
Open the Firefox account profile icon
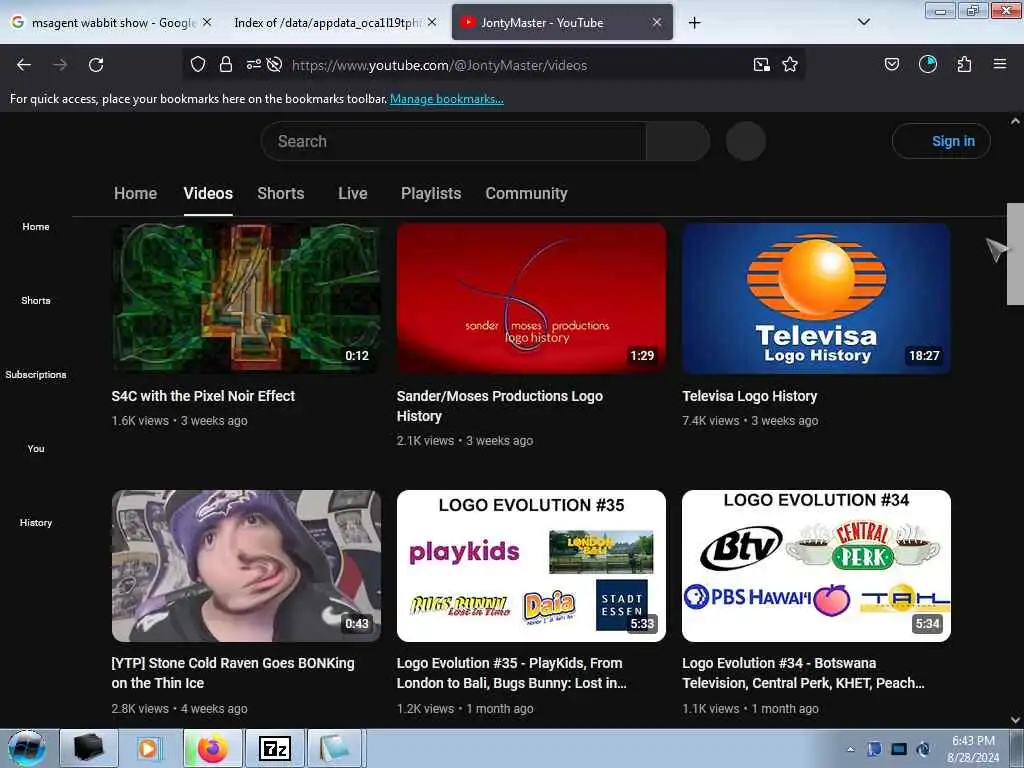pyautogui.click(x=928, y=65)
